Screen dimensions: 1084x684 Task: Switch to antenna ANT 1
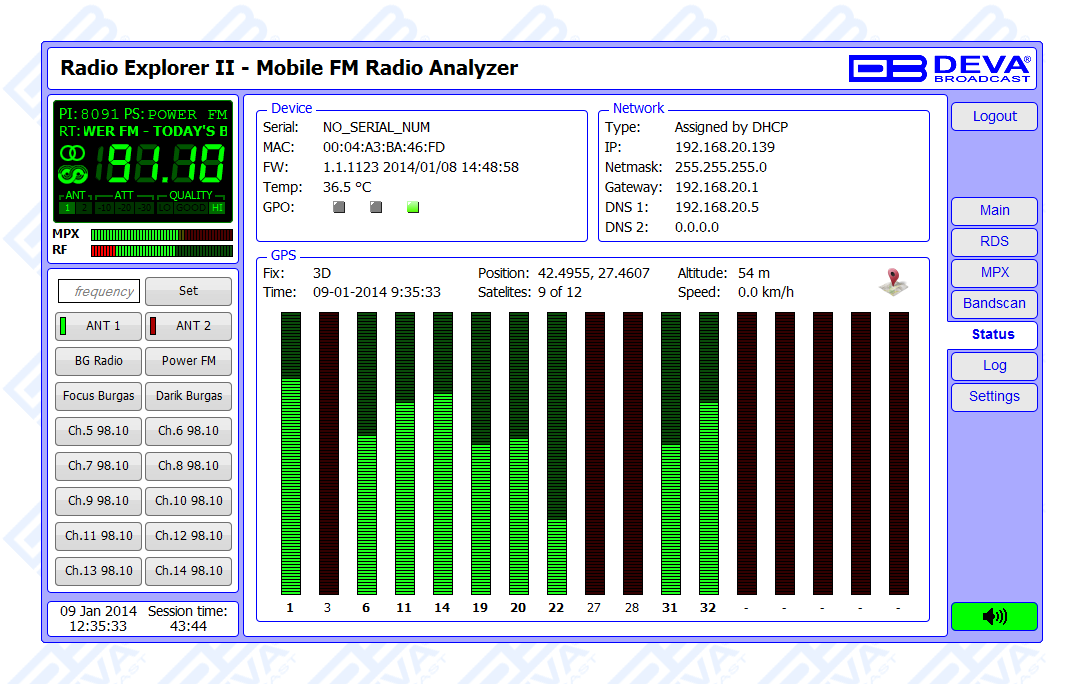[x=98, y=326]
